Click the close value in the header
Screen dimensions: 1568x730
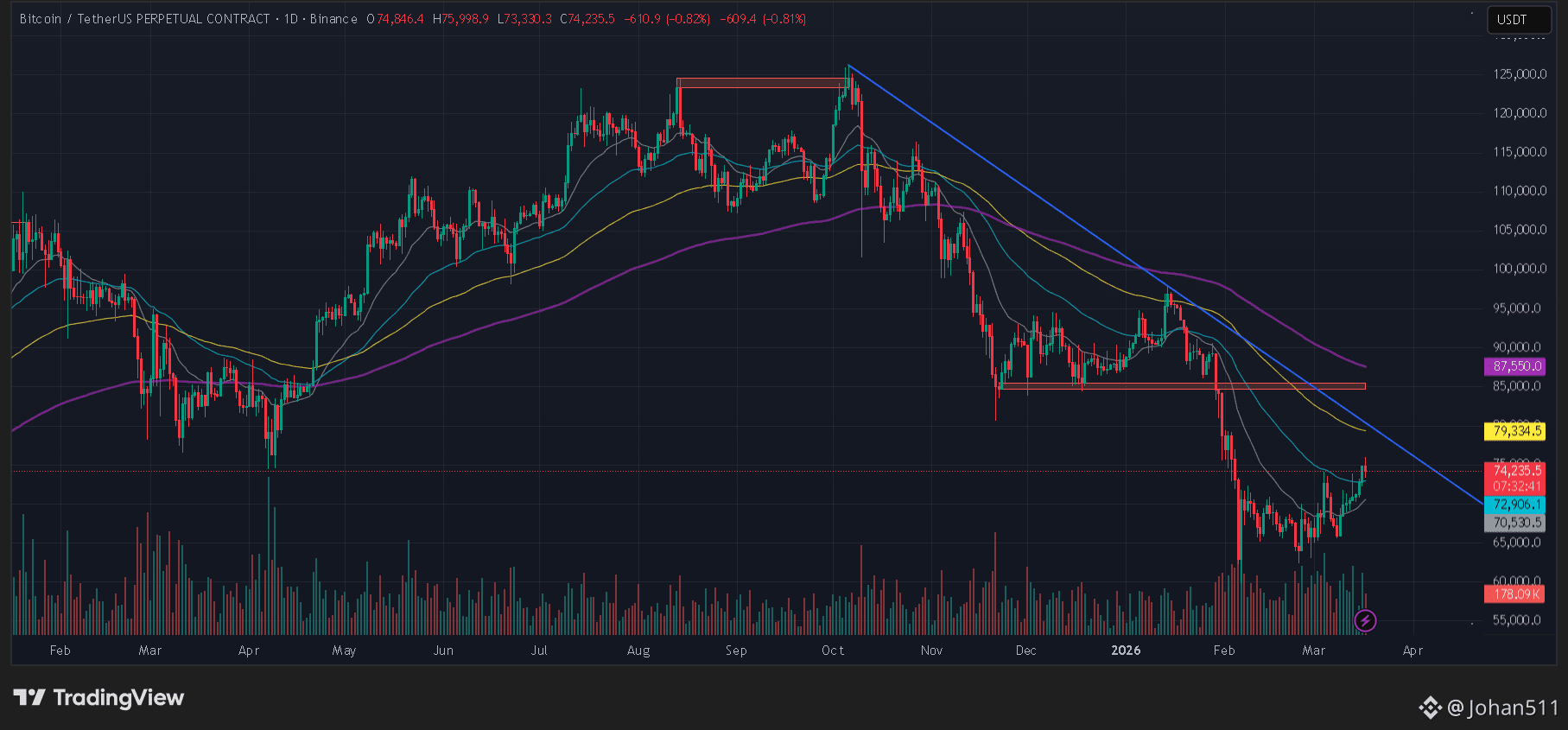point(593,19)
